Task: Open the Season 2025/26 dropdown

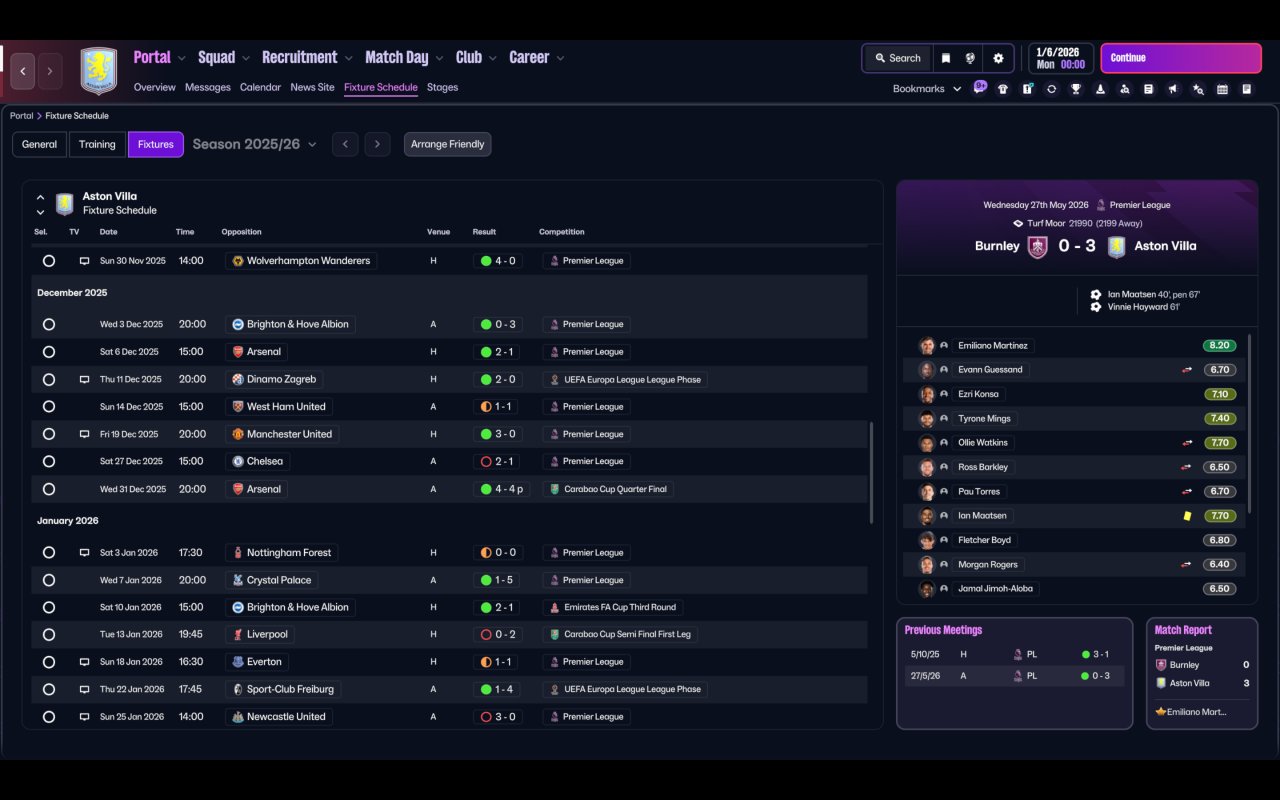Action: 254,144
